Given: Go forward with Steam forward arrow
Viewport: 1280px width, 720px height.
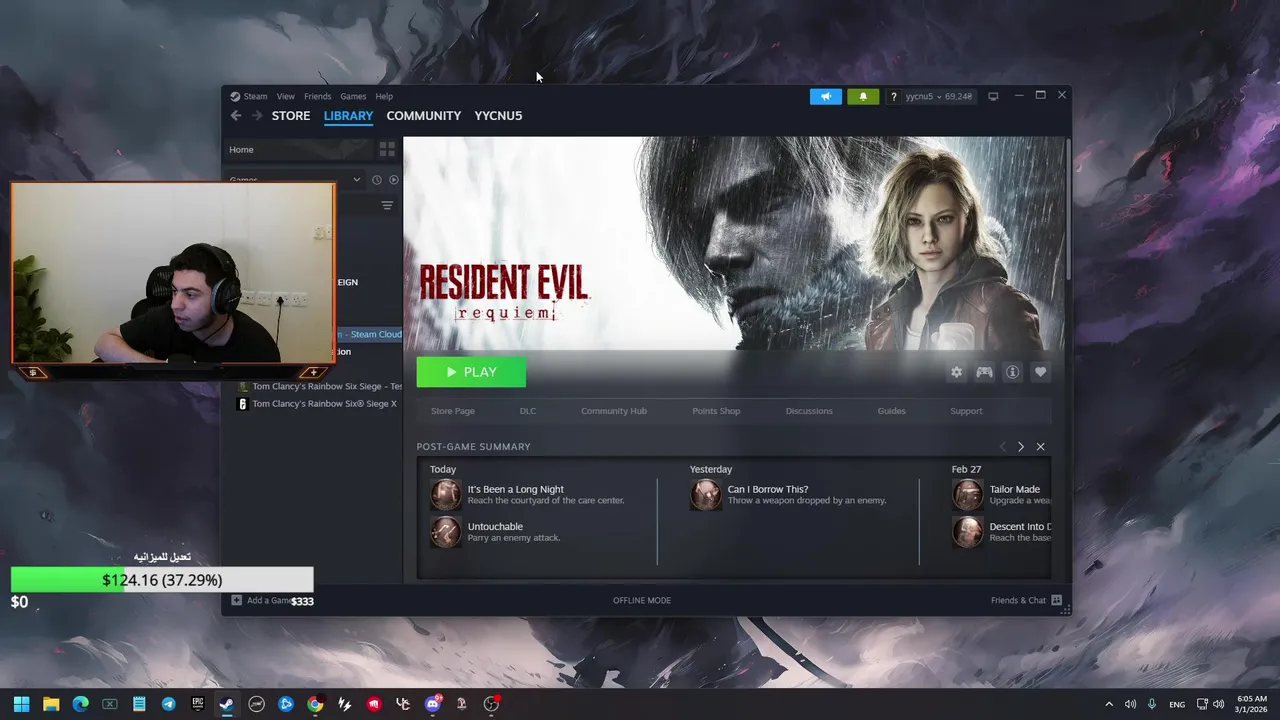Looking at the screenshot, I should (x=257, y=116).
